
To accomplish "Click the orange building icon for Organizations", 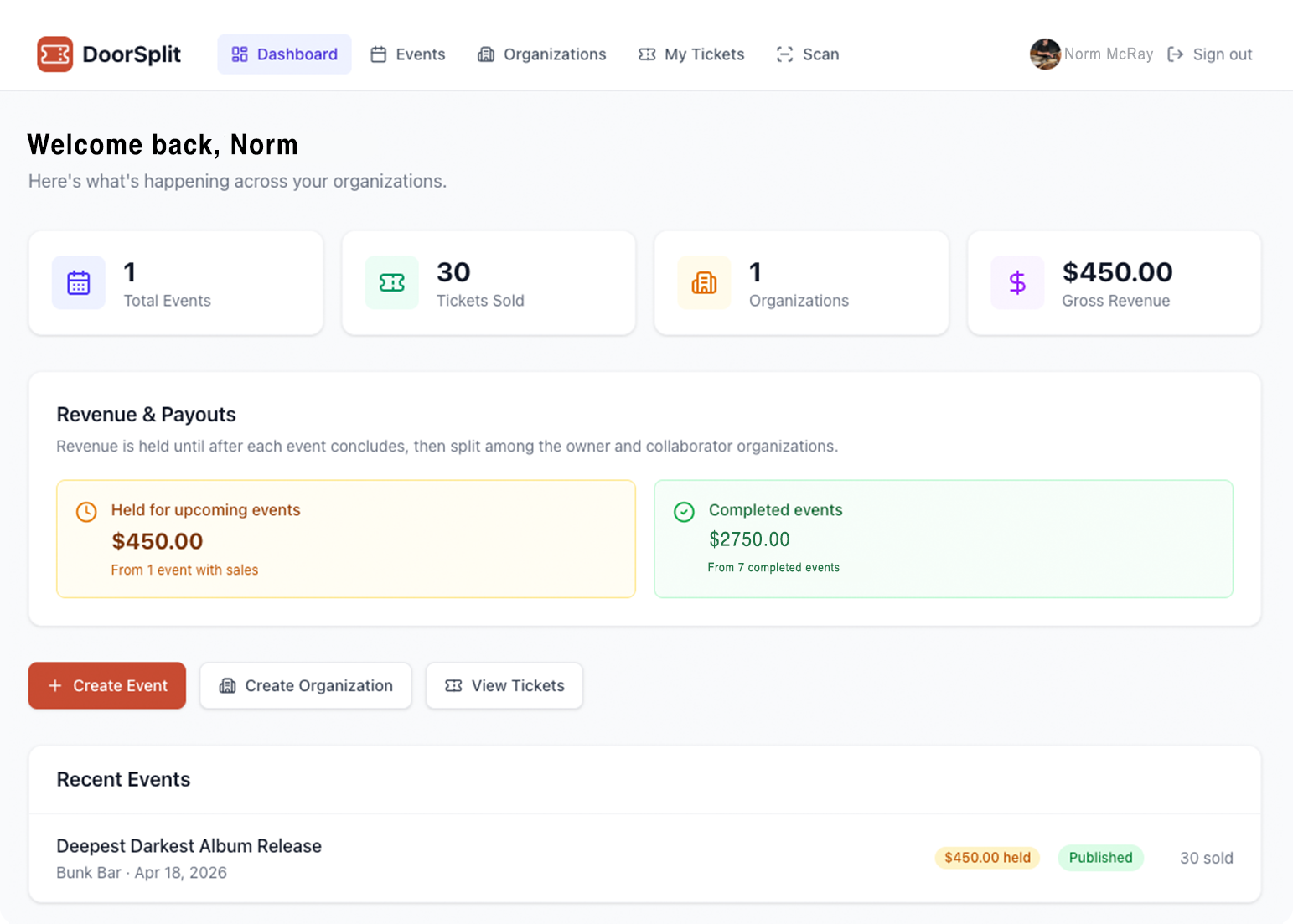I will pos(704,283).
